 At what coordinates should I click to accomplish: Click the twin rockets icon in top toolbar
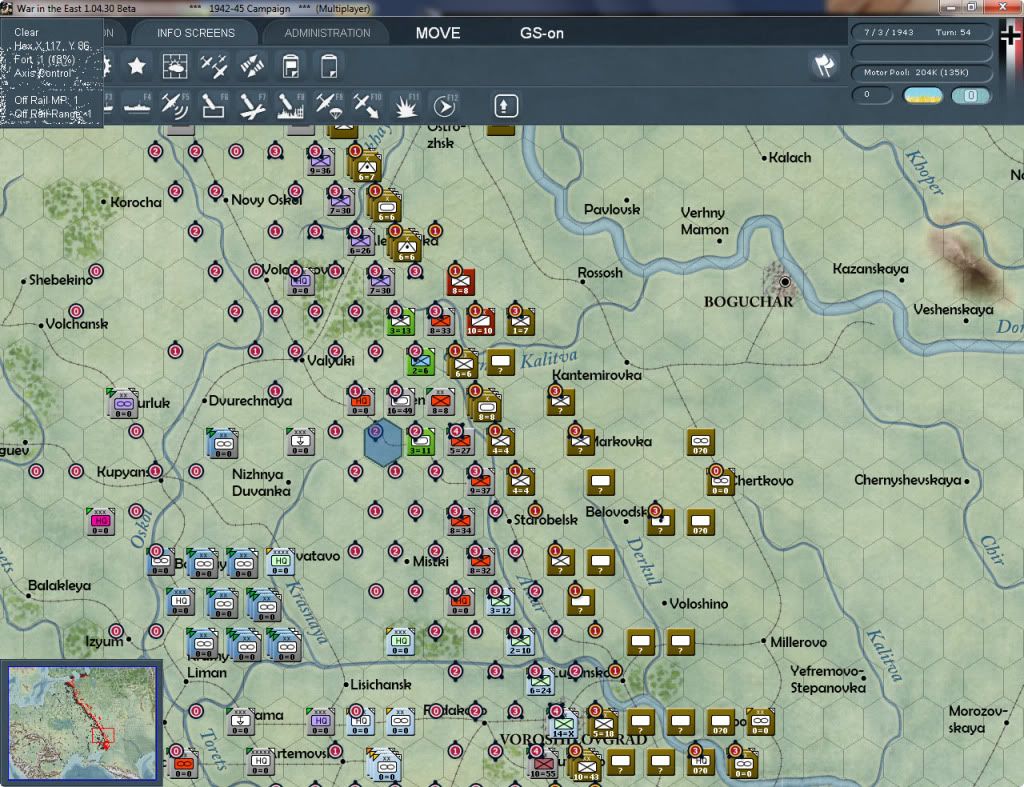252,66
